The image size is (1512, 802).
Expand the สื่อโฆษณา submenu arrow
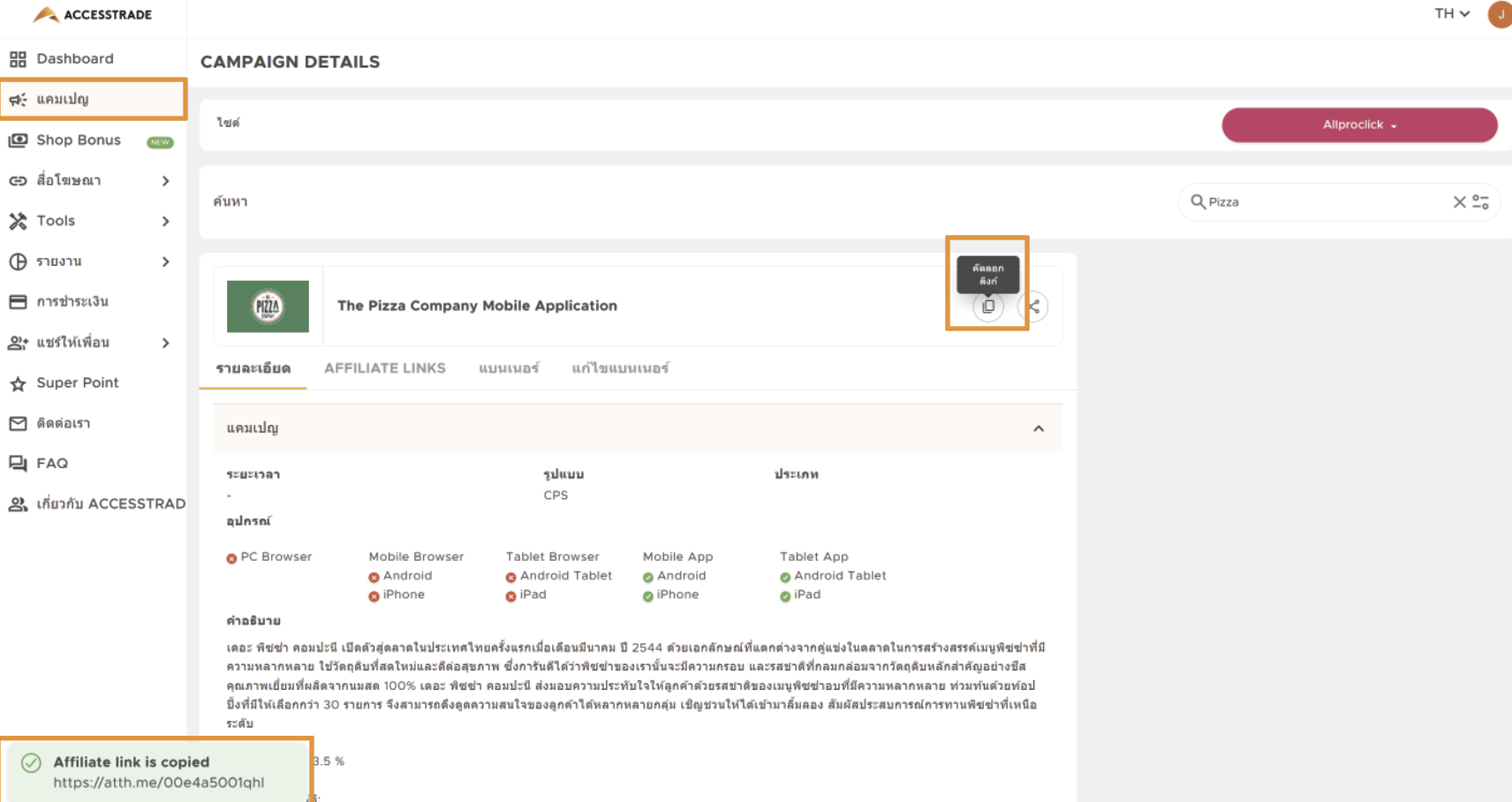166,181
